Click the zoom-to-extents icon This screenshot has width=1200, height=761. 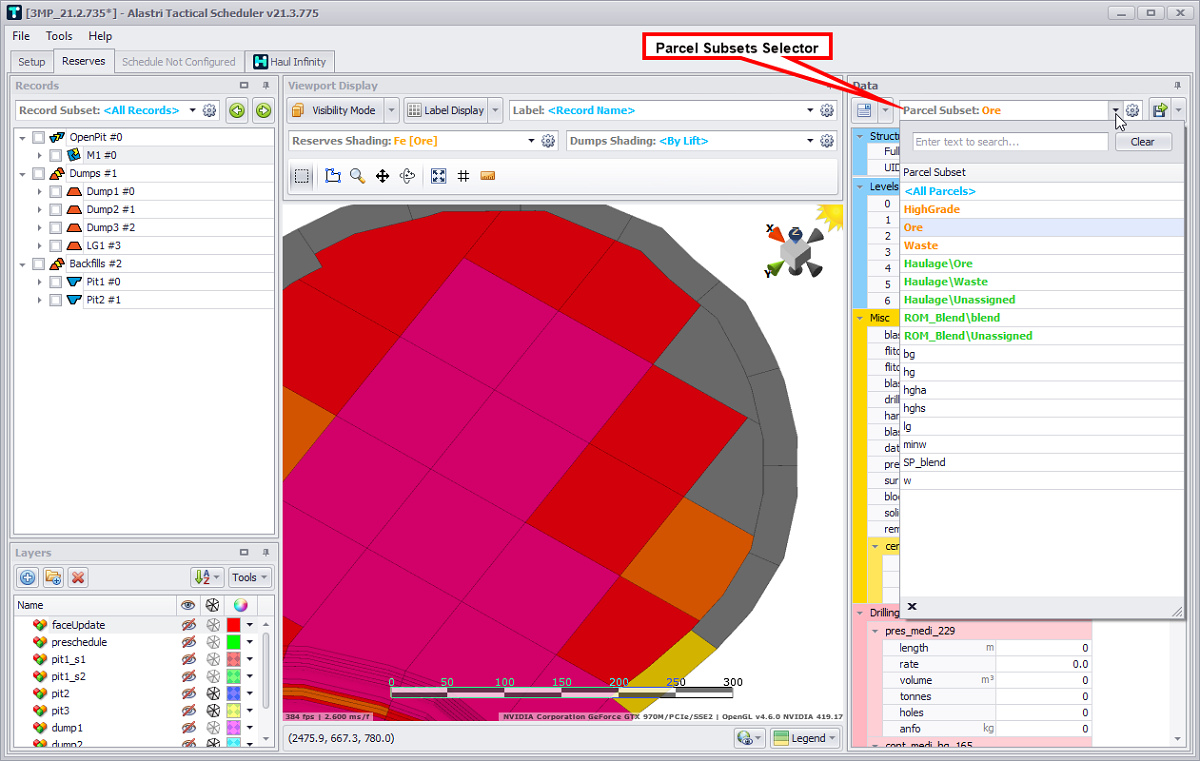click(438, 176)
